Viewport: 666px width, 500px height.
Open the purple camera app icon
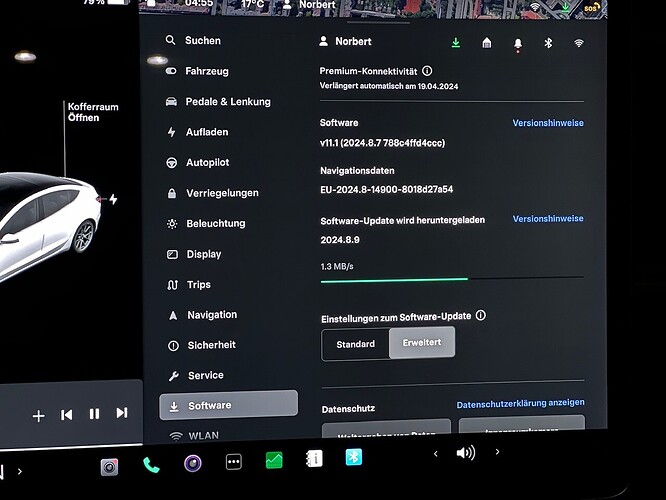[192, 463]
